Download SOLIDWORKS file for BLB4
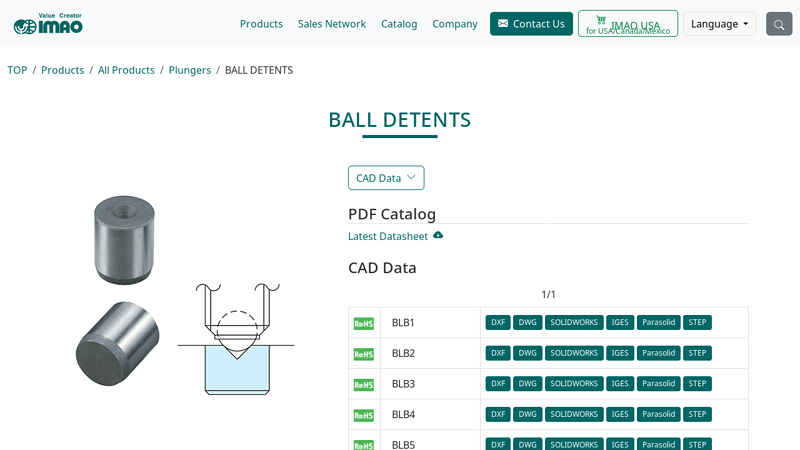Viewport: 800px width, 450px height. (574, 414)
